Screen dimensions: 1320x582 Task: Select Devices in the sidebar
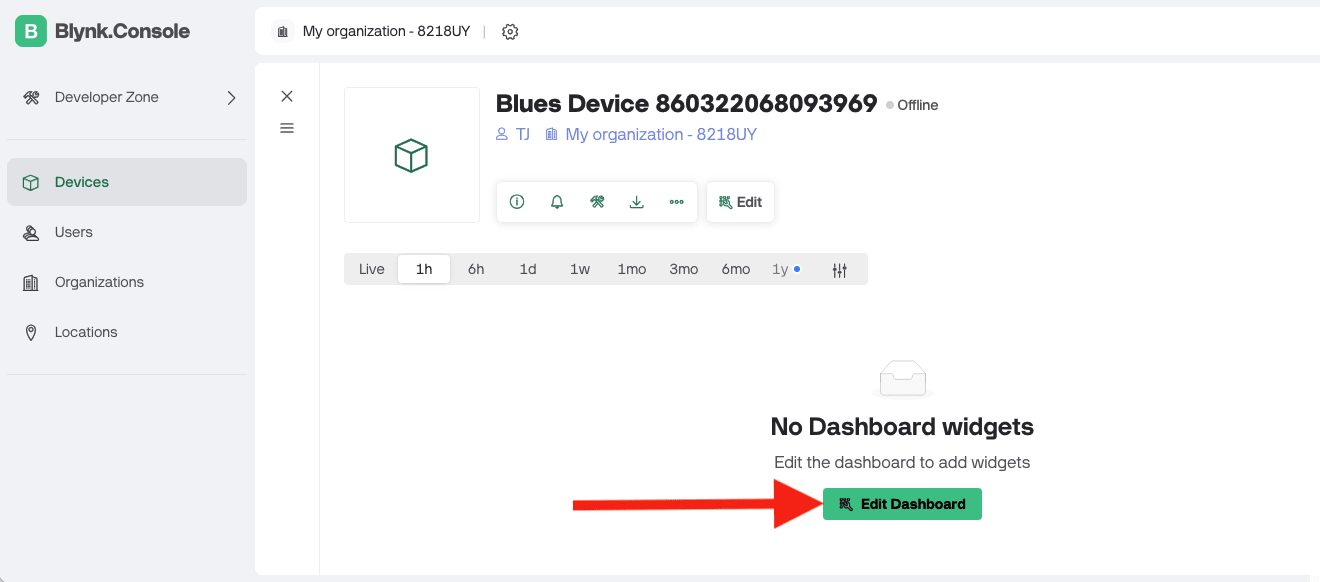pos(127,182)
